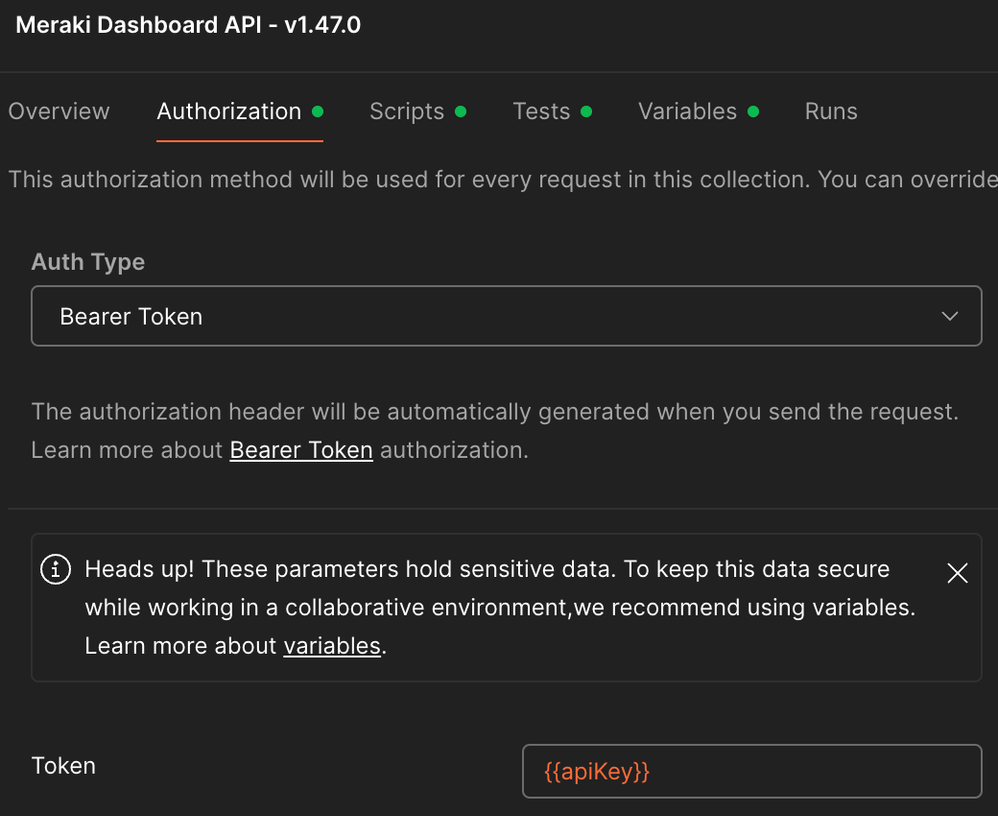Screen dimensions: 998x816
Task: Open the Runs tab
Action: coord(830,111)
